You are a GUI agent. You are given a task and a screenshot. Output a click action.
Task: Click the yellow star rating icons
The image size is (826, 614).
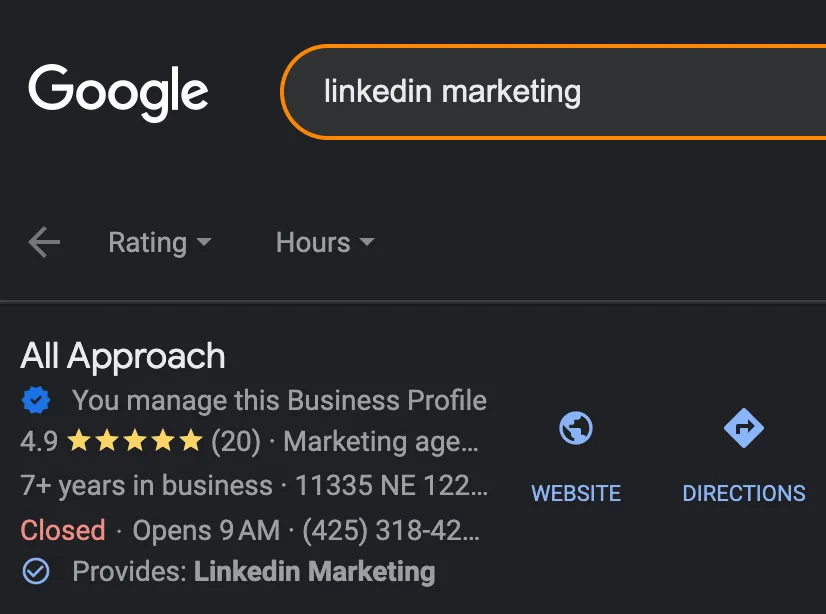(135, 441)
